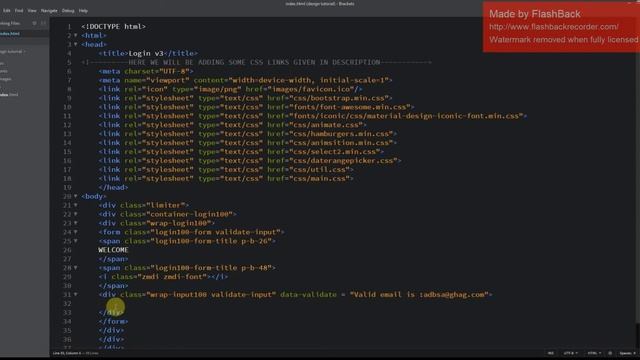
Task: Click the font-awesome.min.css link line
Action: point(256,107)
